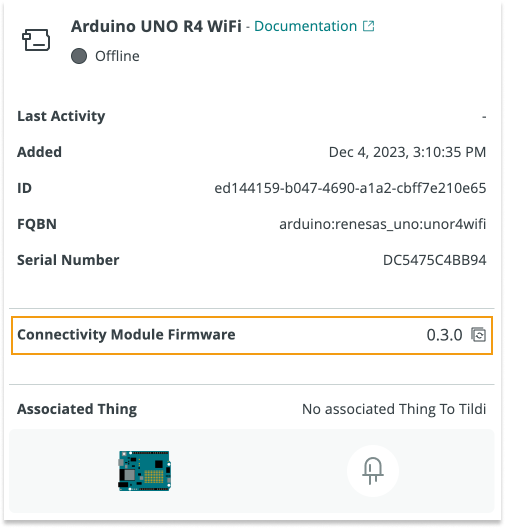Image resolution: width=505 pixels, height=528 pixels.
Task: Click the LED thing icon in circle
Action: click(x=373, y=471)
